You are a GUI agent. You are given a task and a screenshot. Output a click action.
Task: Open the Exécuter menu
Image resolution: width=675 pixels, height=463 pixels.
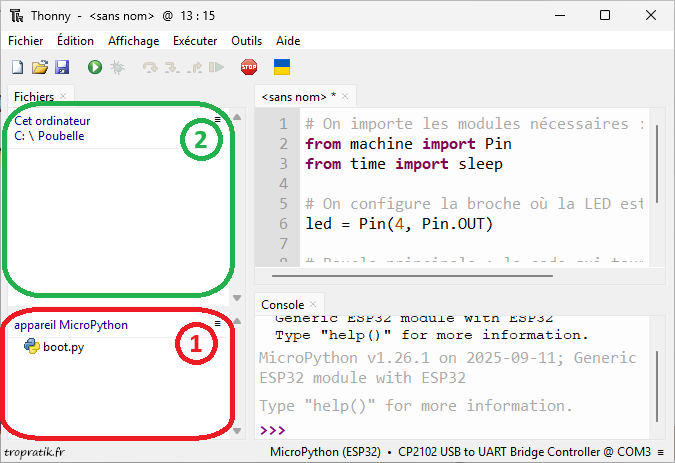pos(195,41)
